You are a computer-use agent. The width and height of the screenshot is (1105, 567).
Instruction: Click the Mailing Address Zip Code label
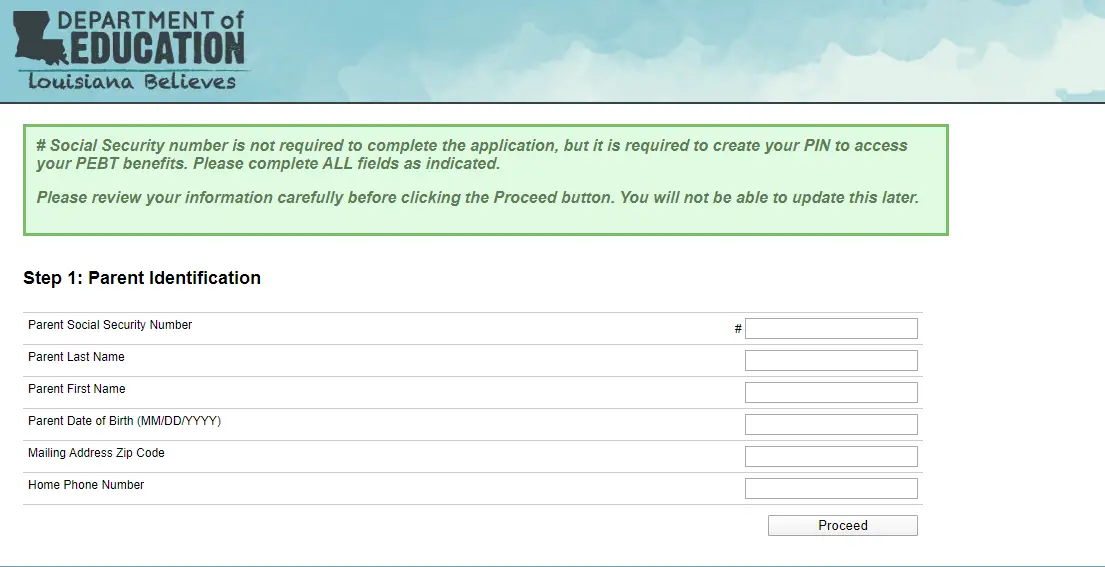click(x=96, y=453)
